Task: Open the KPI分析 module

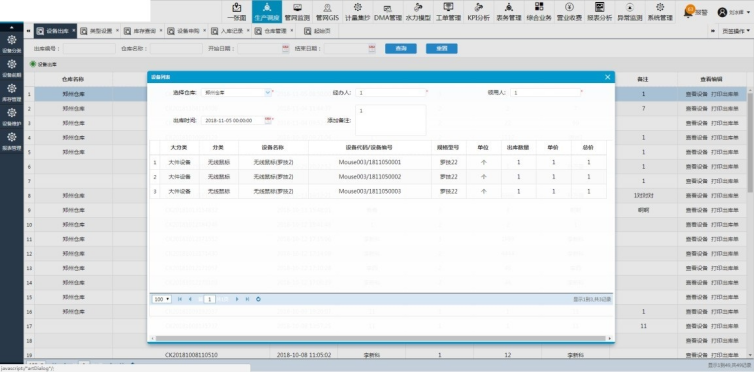Action: 479,12
